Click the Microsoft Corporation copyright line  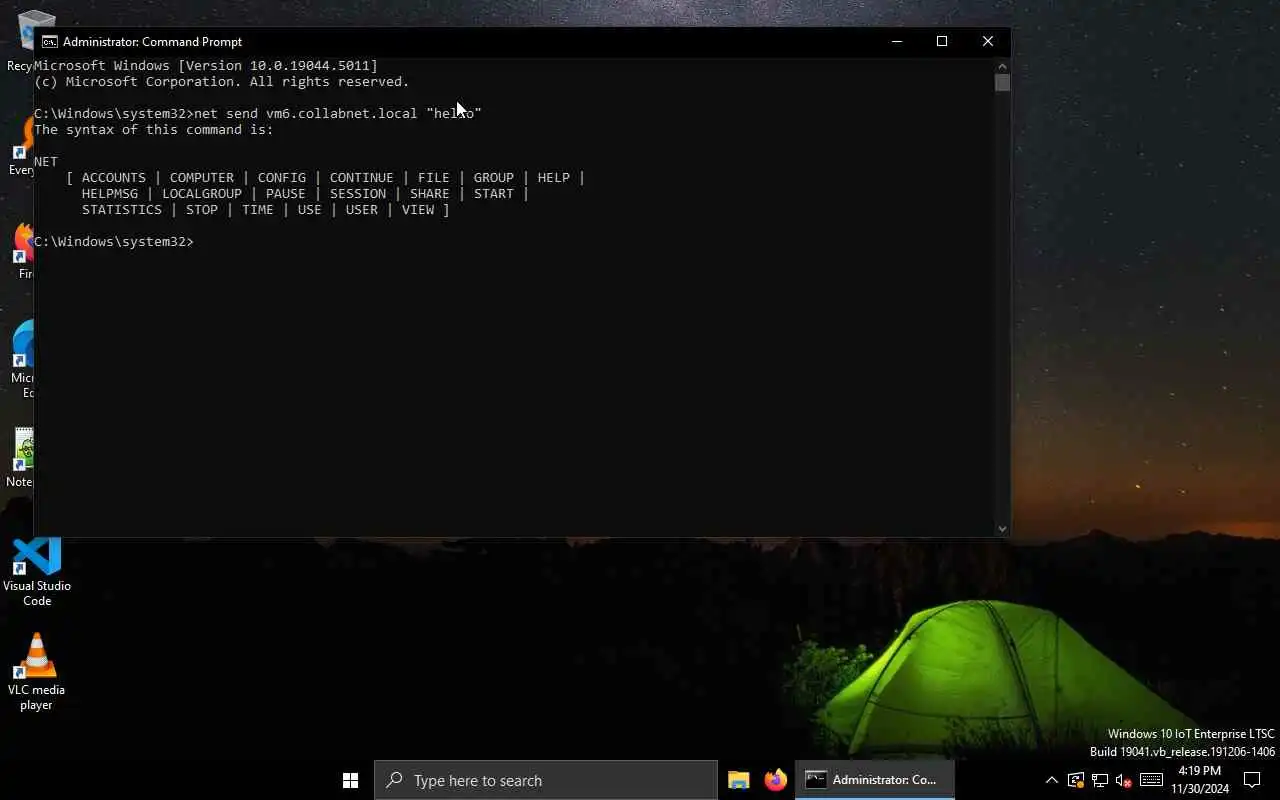click(222, 81)
